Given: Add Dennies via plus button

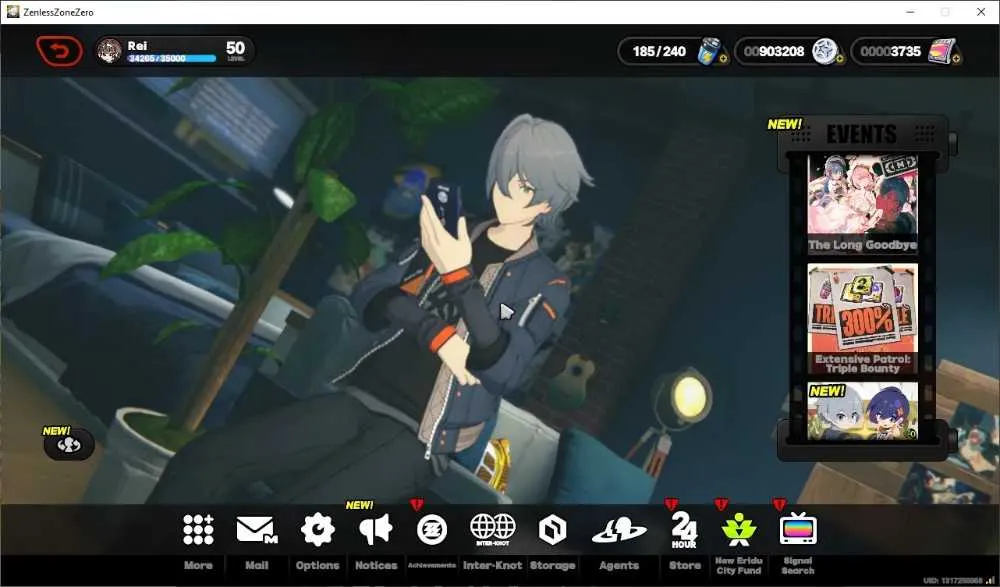Looking at the screenshot, I should pos(840,59).
